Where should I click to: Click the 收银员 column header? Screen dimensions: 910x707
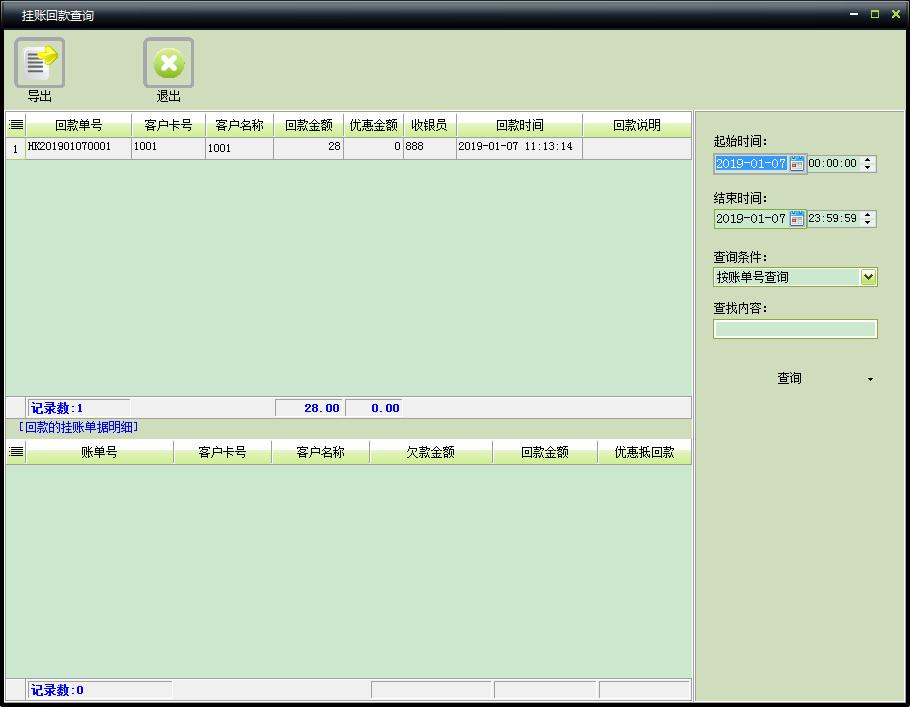pyautogui.click(x=429, y=125)
